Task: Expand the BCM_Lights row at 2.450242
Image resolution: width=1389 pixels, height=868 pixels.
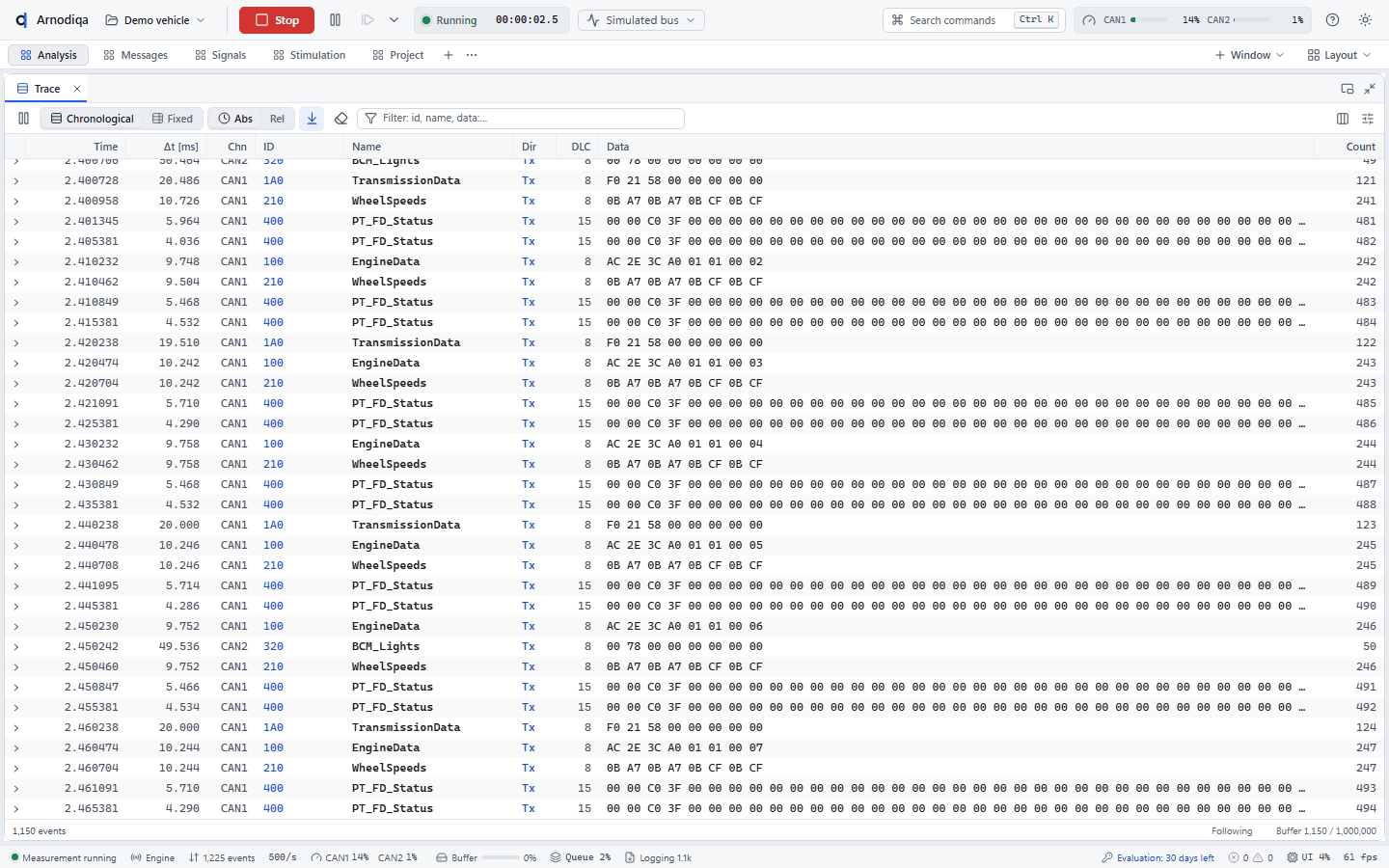Action: click(16, 646)
